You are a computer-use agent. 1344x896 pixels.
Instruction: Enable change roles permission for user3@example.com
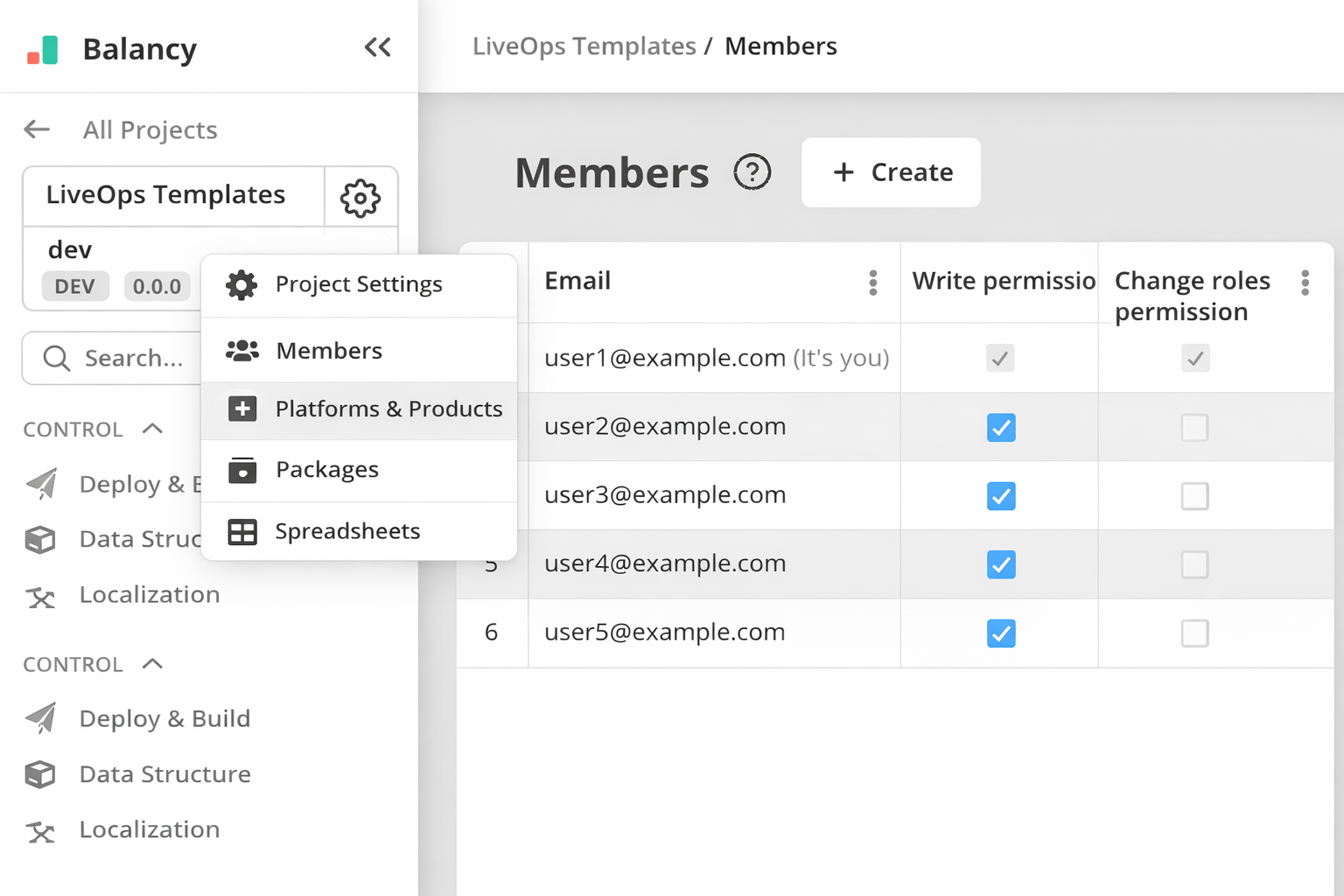coord(1194,496)
